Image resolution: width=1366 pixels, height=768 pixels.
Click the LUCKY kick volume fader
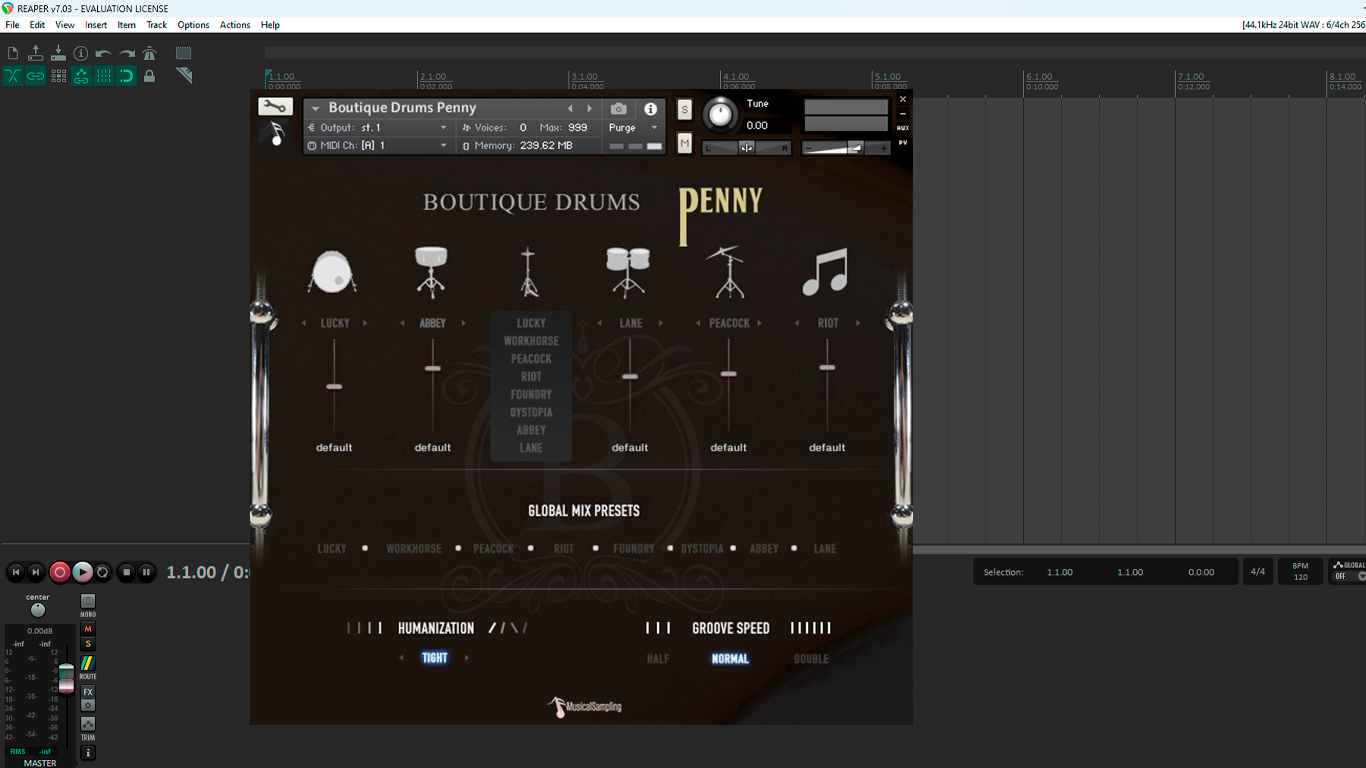click(x=334, y=386)
